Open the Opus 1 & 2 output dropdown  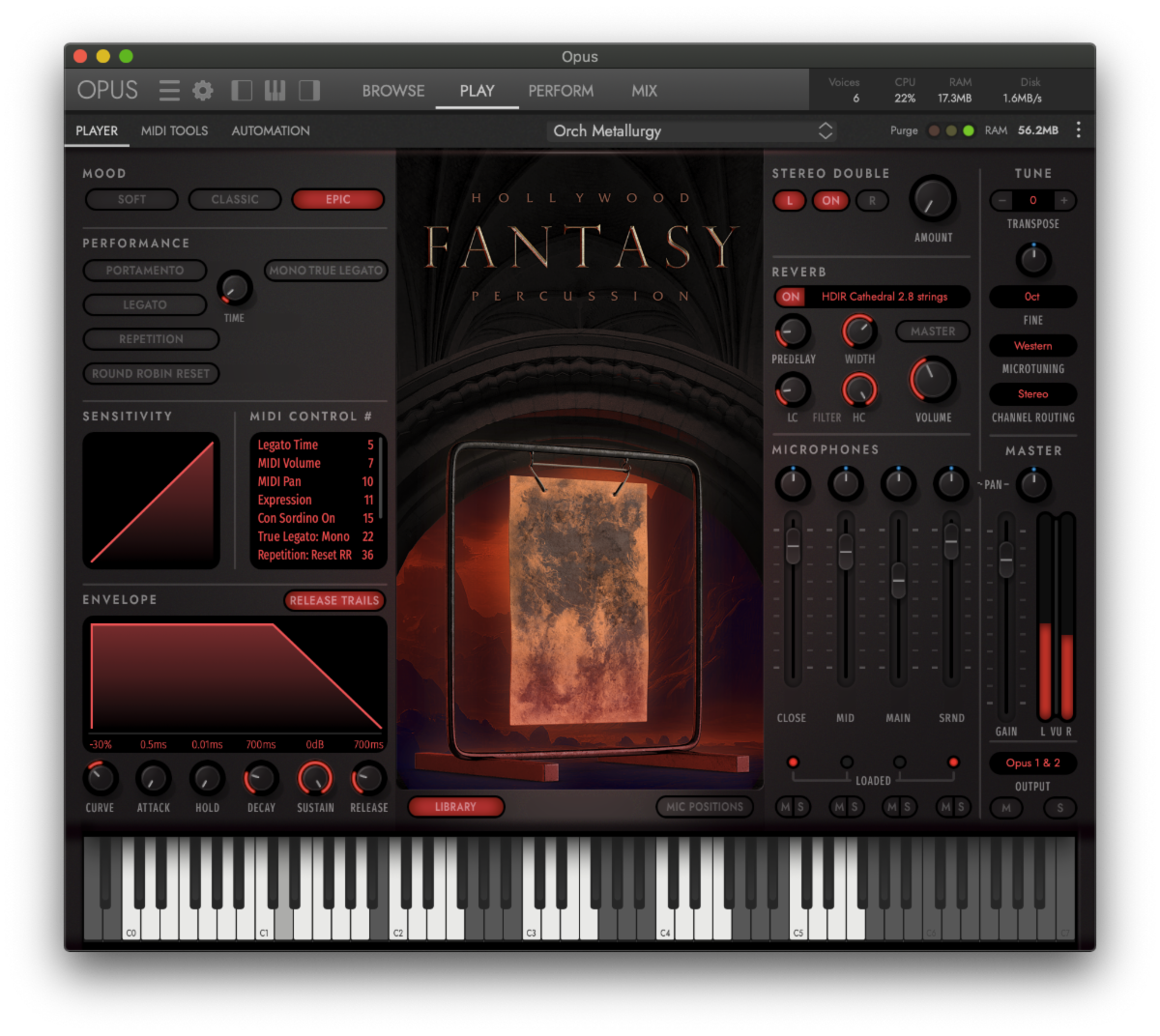pyautogui.click(x=1032, y=763)
